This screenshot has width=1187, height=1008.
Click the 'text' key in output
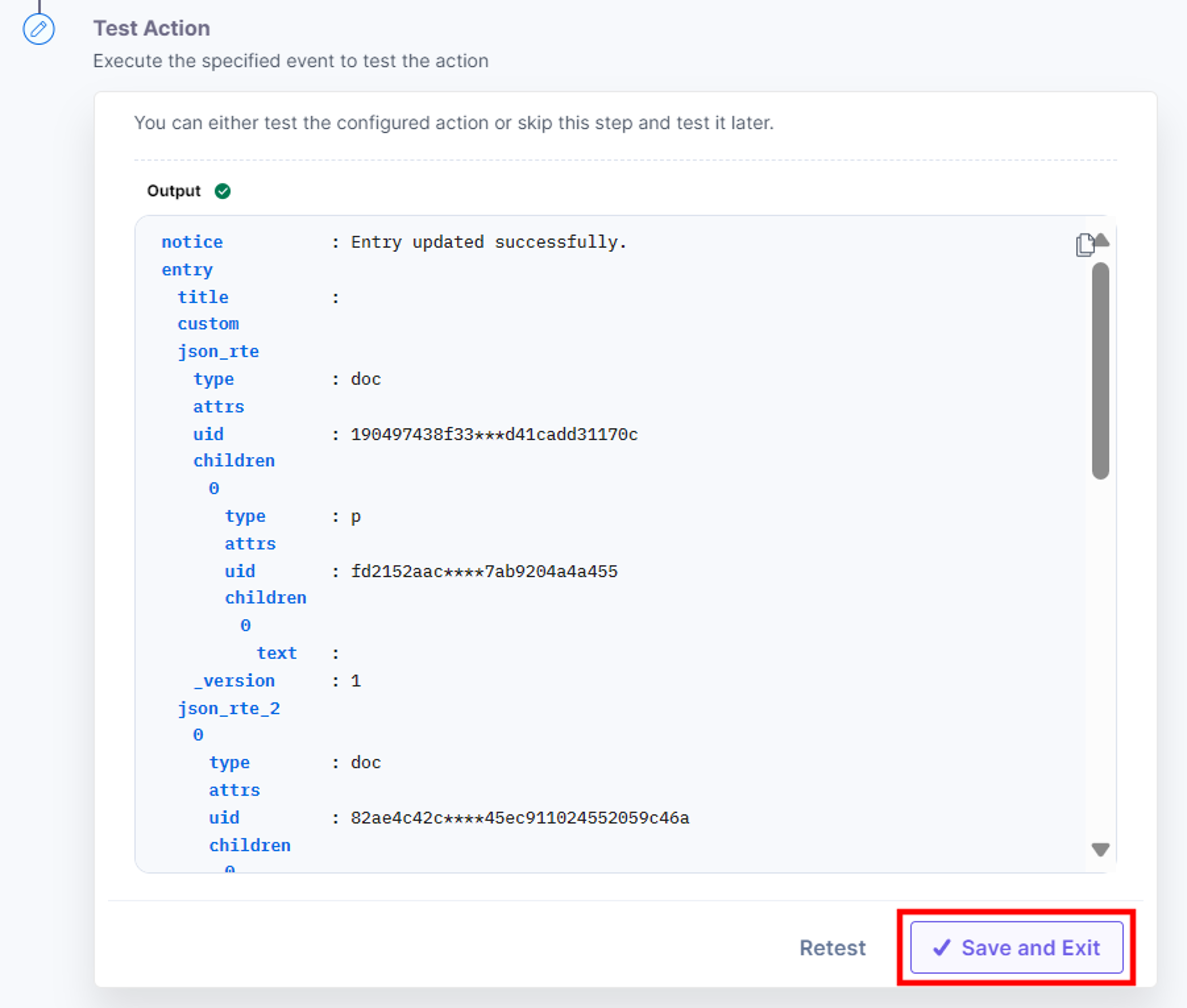276,653
